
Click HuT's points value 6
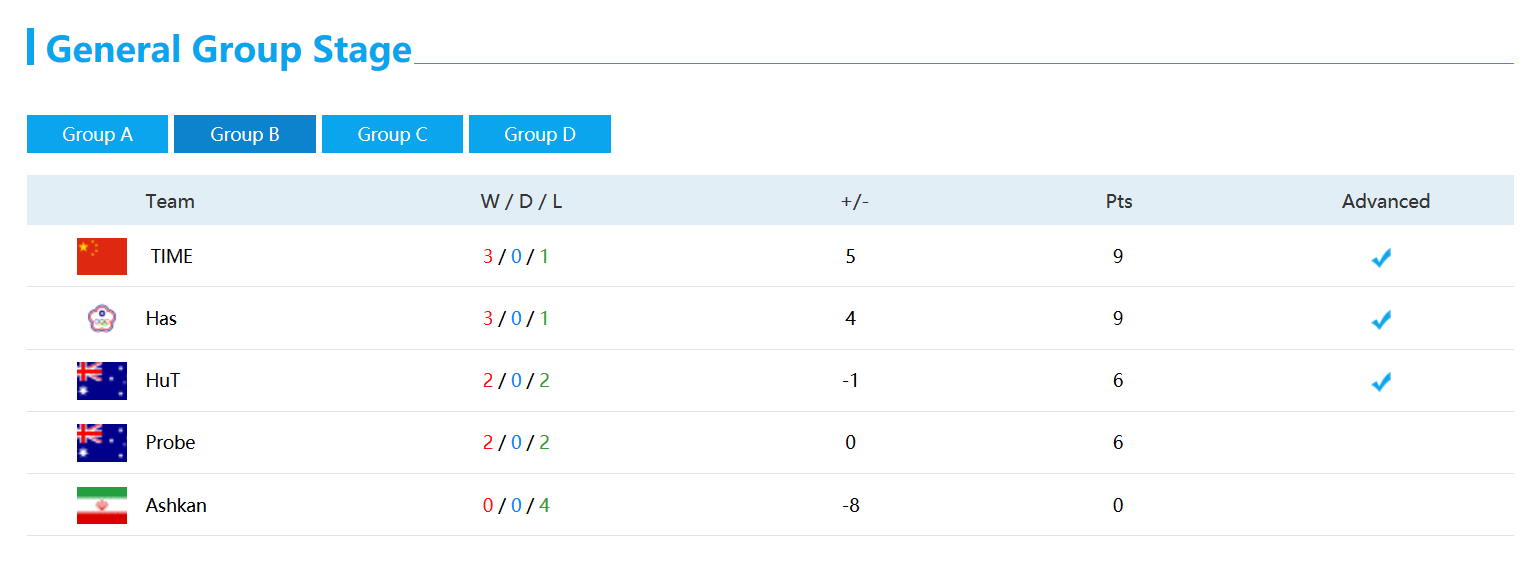tap(1118, 380)
